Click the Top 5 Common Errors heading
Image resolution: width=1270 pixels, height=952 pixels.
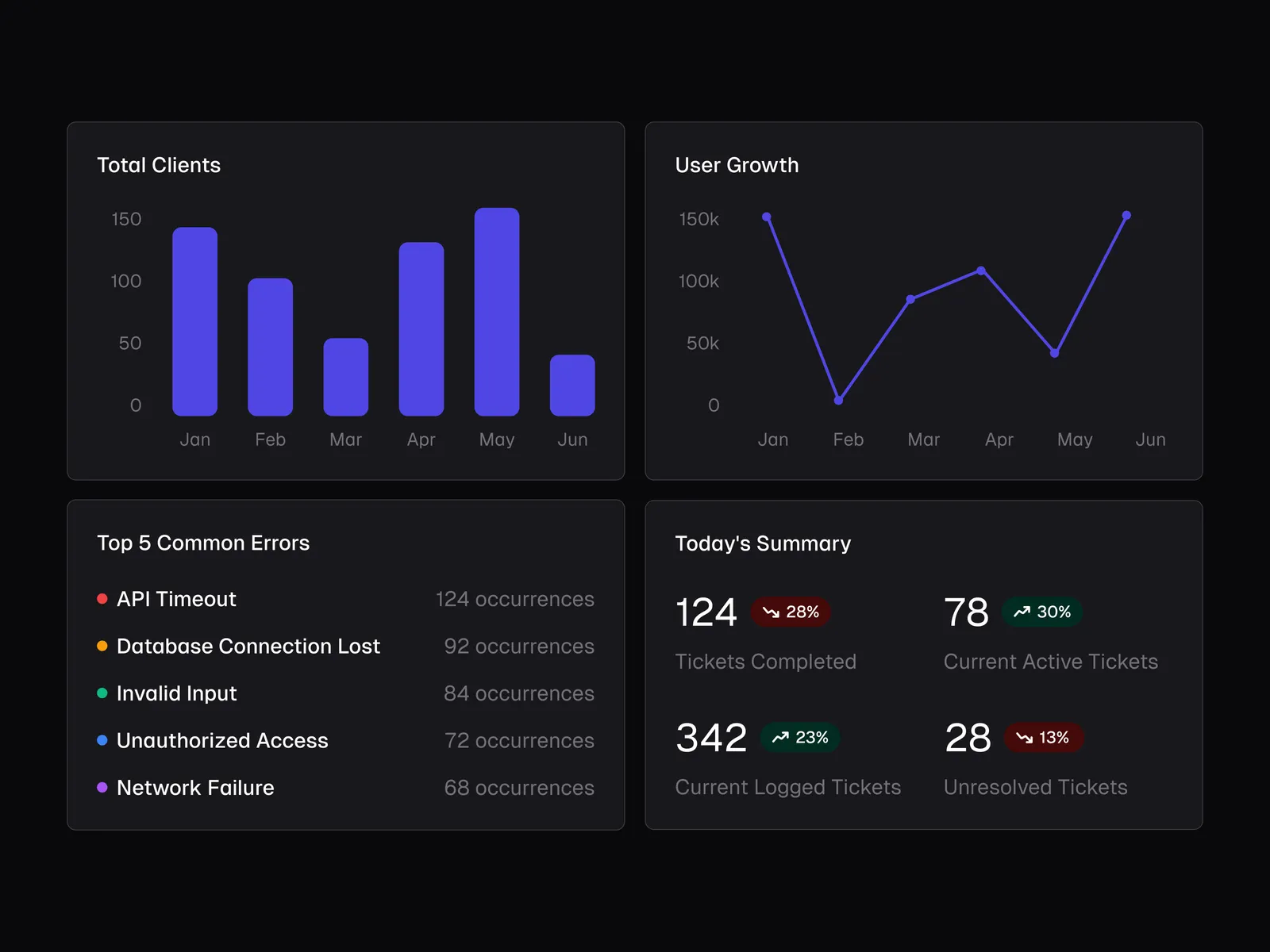point(203,543)
